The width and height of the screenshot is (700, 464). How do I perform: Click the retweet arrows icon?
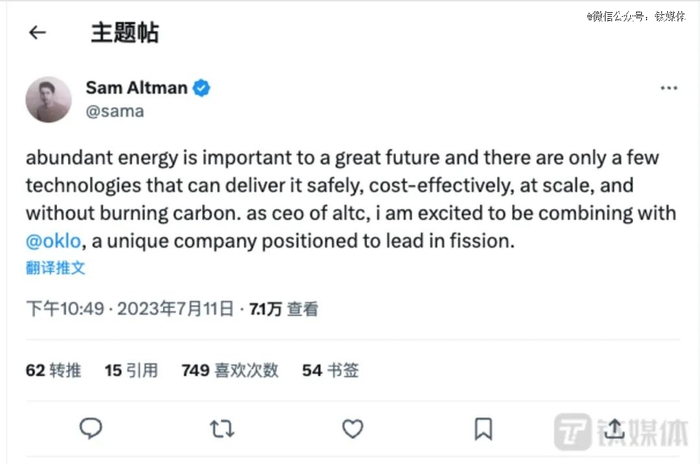point(222,429)
